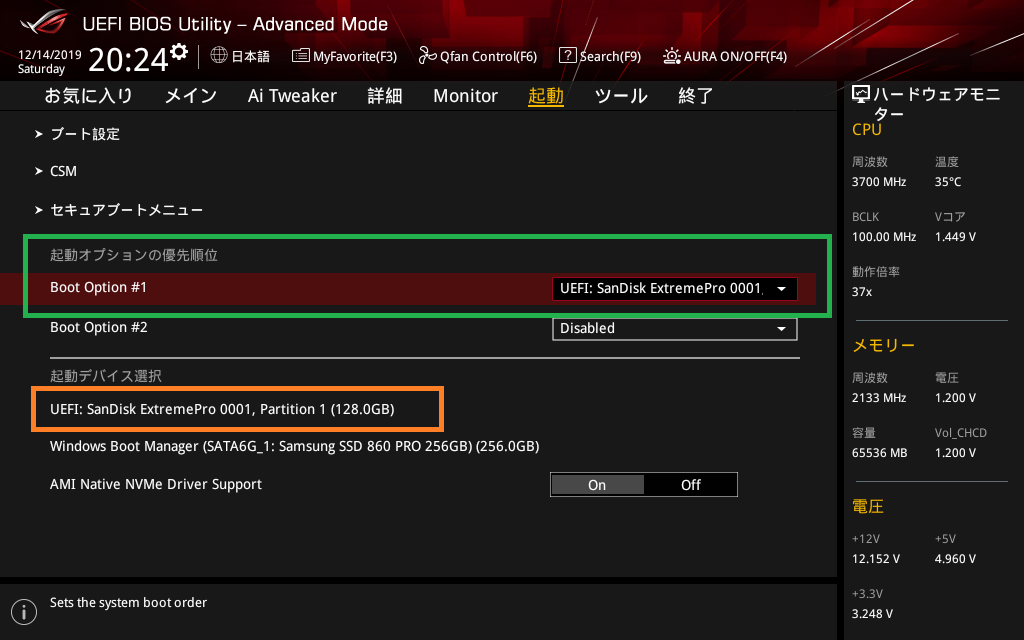Click the Search question mark icon
The image size is (1024, 640).
[568, 56]
